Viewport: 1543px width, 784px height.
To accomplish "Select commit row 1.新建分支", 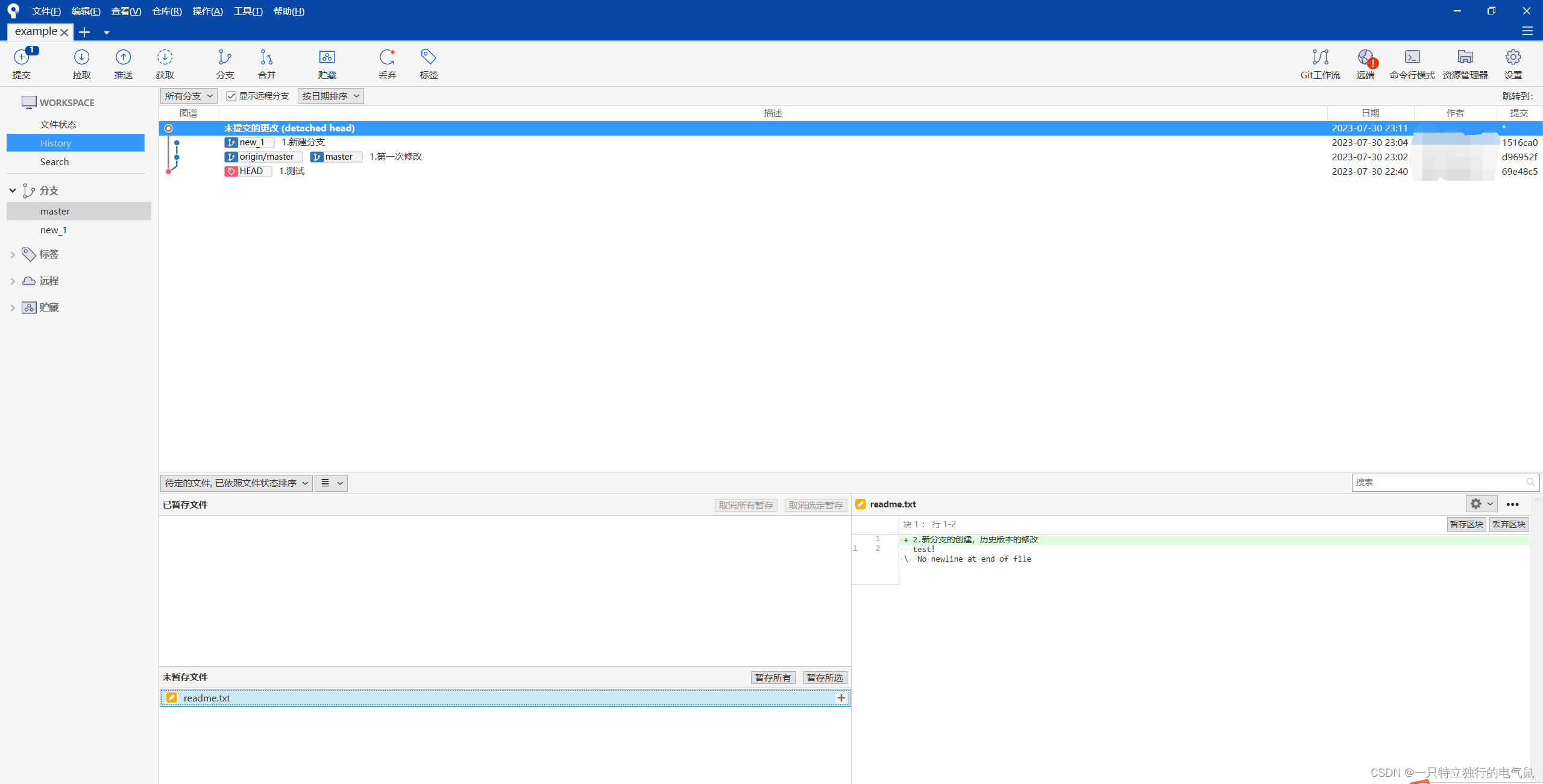I will [850, 142].
